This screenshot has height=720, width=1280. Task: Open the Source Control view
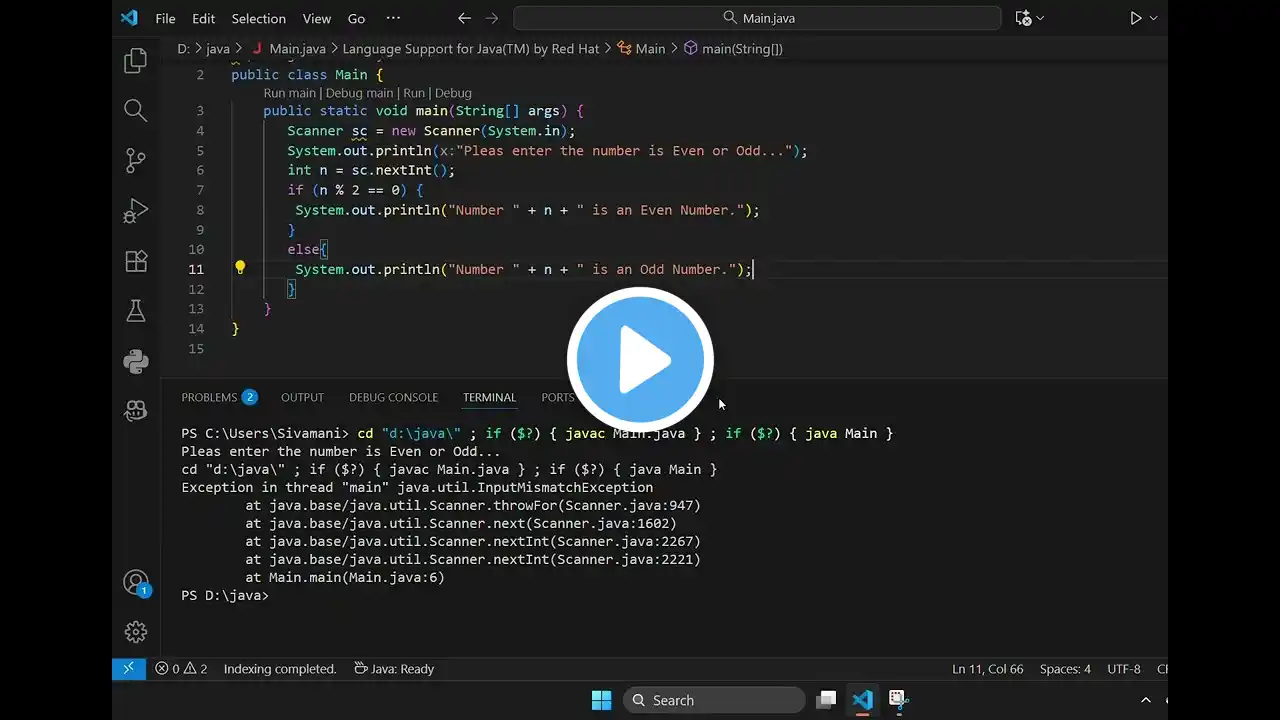pyautogui.click(x=136, y=160)
